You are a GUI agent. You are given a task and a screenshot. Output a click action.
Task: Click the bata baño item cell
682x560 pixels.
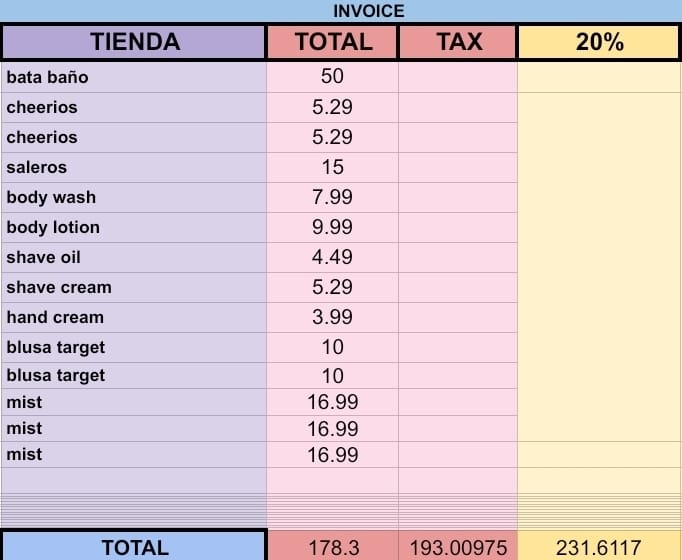coord(134,77)
